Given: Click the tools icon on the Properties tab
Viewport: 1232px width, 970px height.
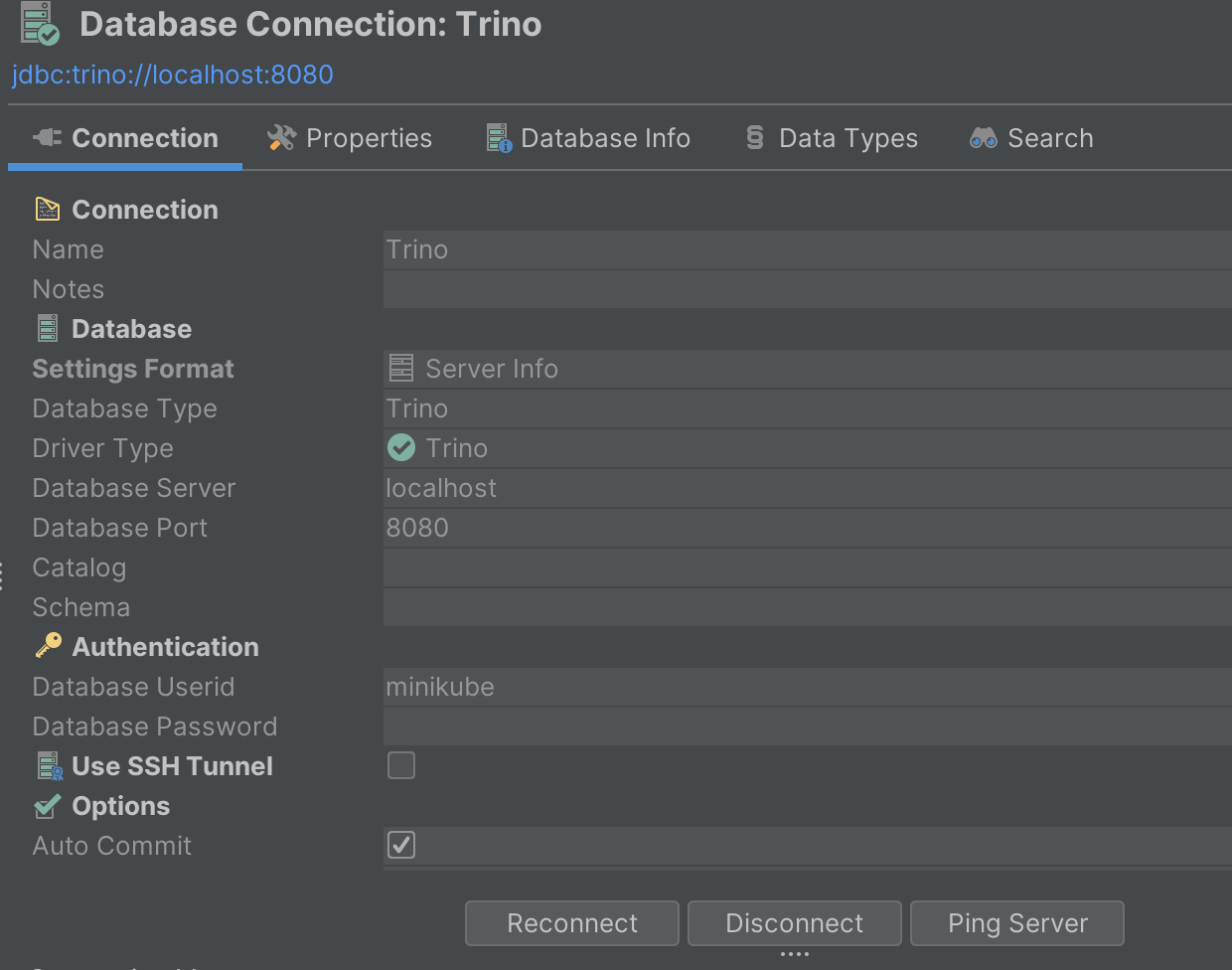Looking at the screenshot, I should coord(280,137).
